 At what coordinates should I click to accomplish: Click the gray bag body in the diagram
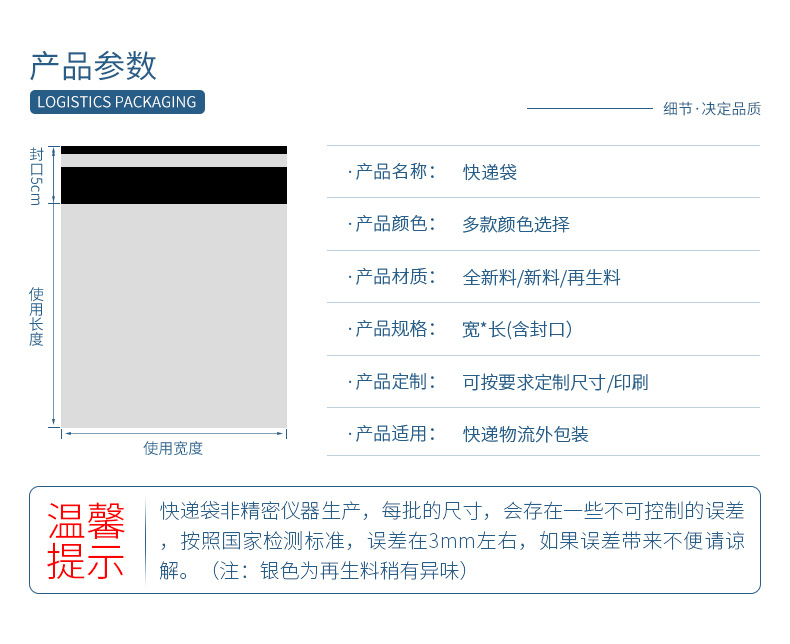(174, 315)
